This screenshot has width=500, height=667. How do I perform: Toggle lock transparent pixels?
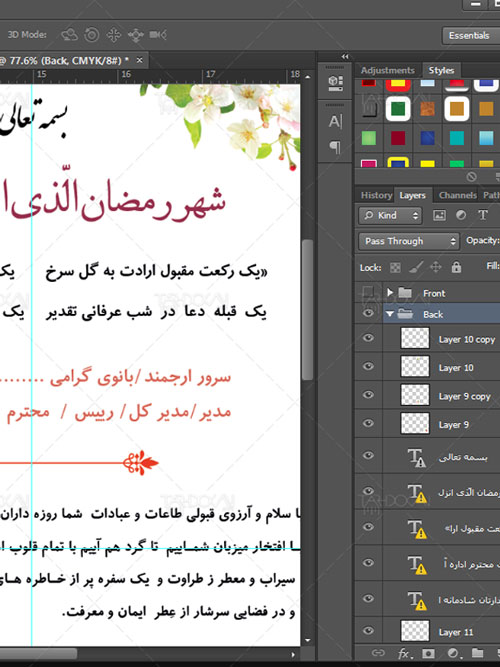point(395,268)
